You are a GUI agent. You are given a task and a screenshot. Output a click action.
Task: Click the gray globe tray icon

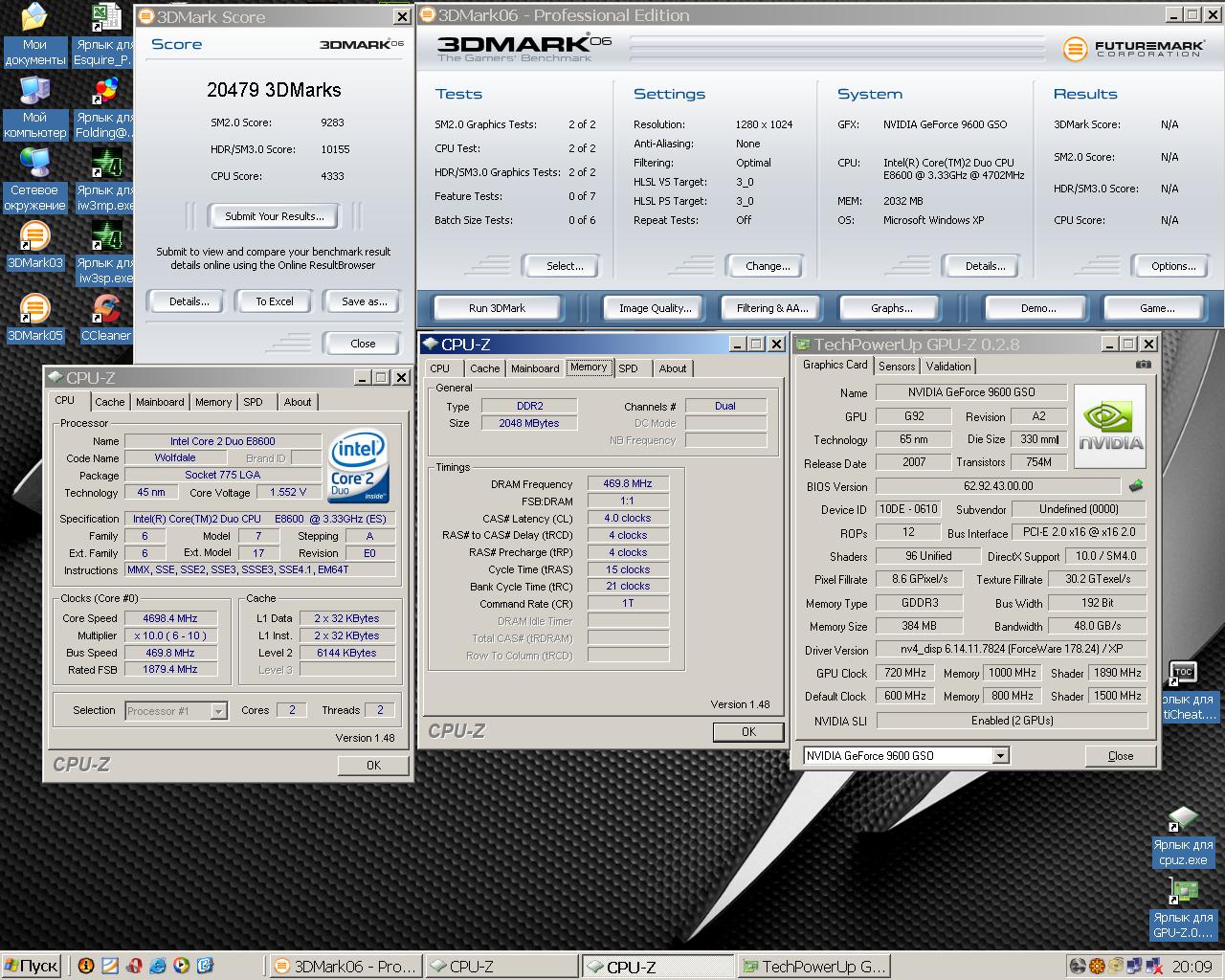1078,967
